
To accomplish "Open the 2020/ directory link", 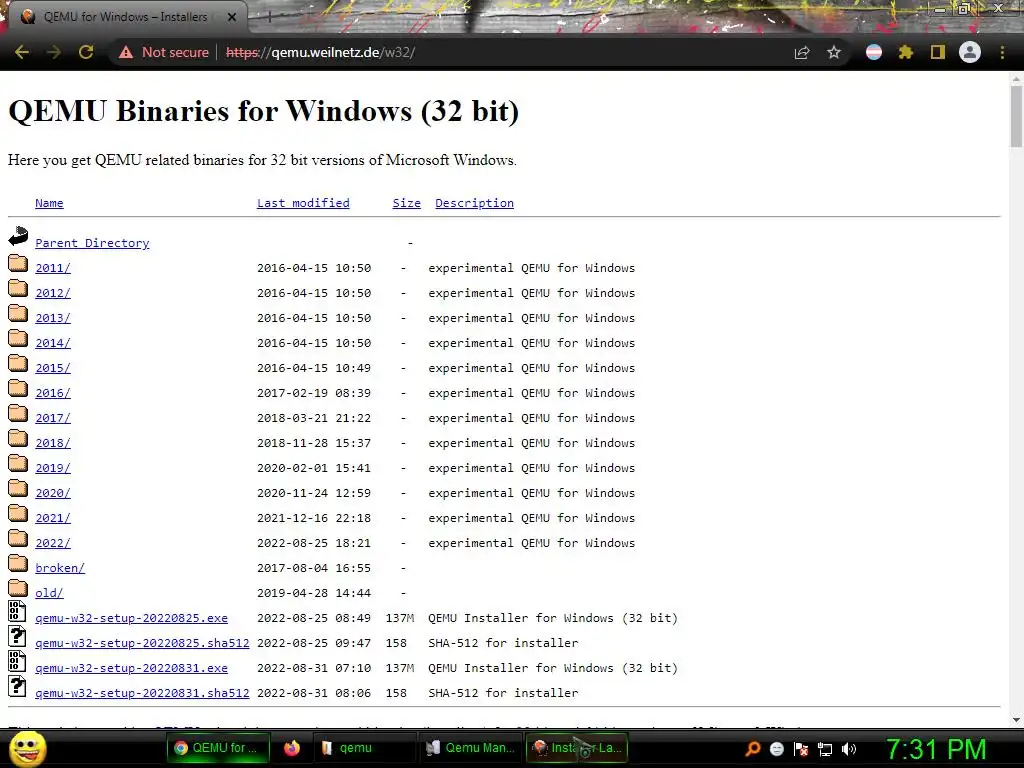I will click(53, 493).
